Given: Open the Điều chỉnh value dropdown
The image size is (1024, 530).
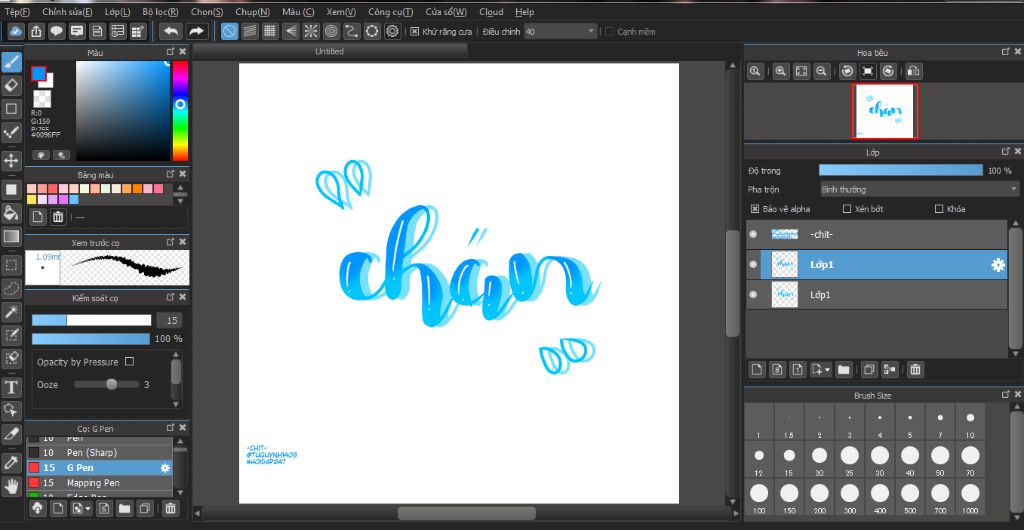Looking at the screenshot, I should tap(560, 31).
